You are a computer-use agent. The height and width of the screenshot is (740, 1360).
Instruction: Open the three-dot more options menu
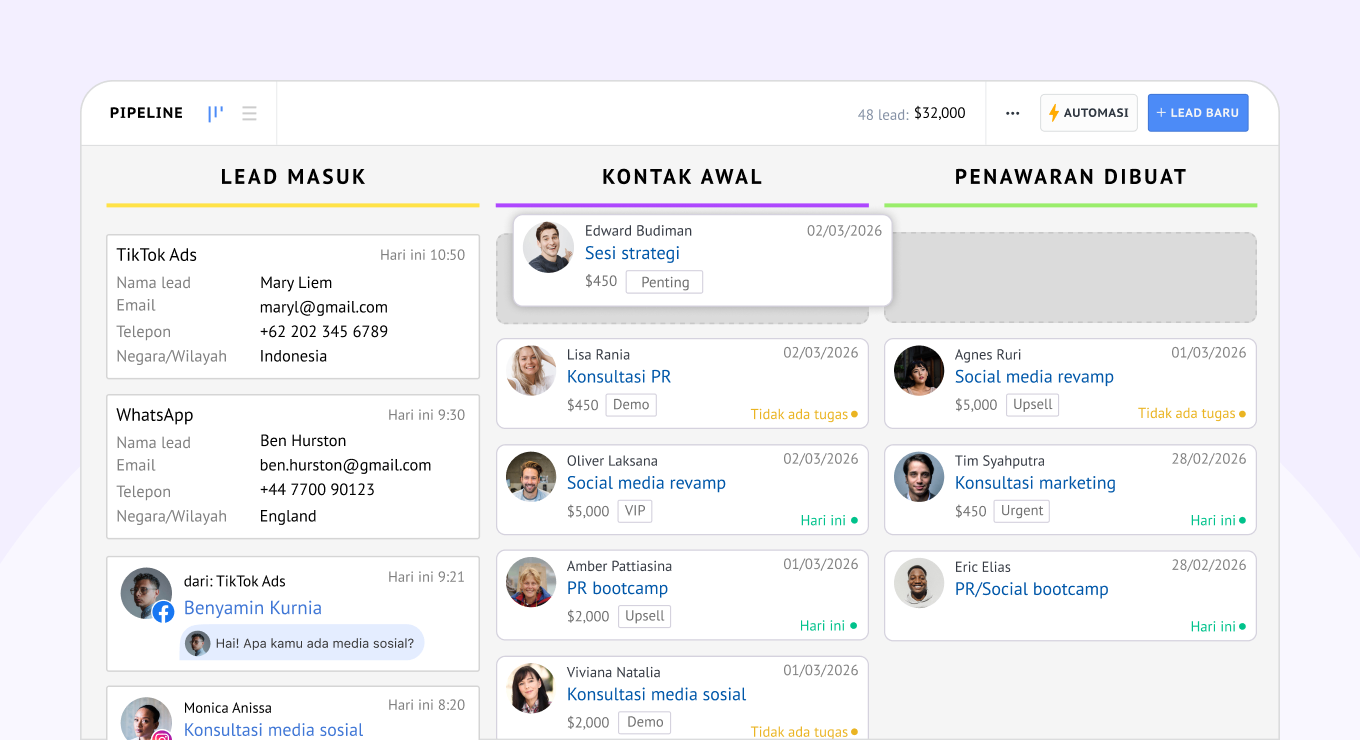pos(1012,113)
